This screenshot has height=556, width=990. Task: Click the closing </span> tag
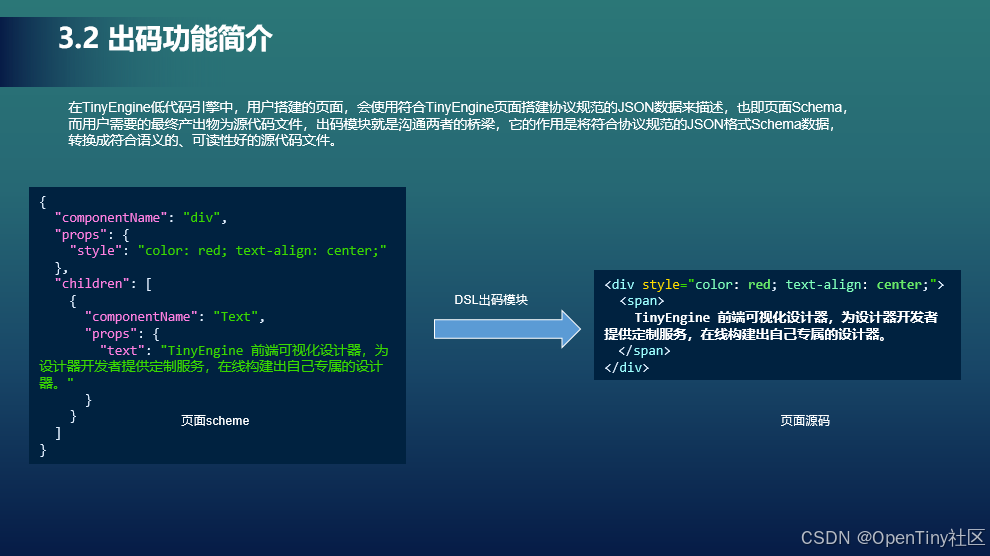pos(644,351)
